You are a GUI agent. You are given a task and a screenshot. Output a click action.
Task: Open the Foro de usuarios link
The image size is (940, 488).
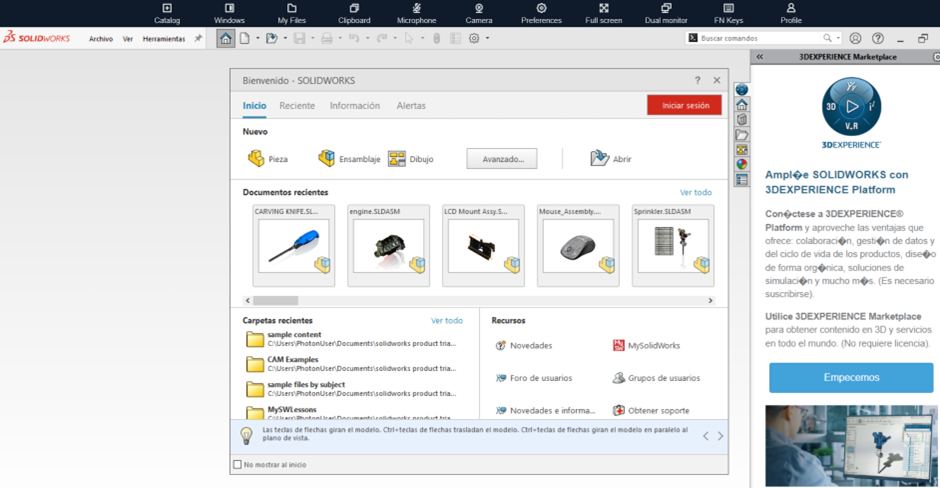pyautogui.click(x=534, y=378)
